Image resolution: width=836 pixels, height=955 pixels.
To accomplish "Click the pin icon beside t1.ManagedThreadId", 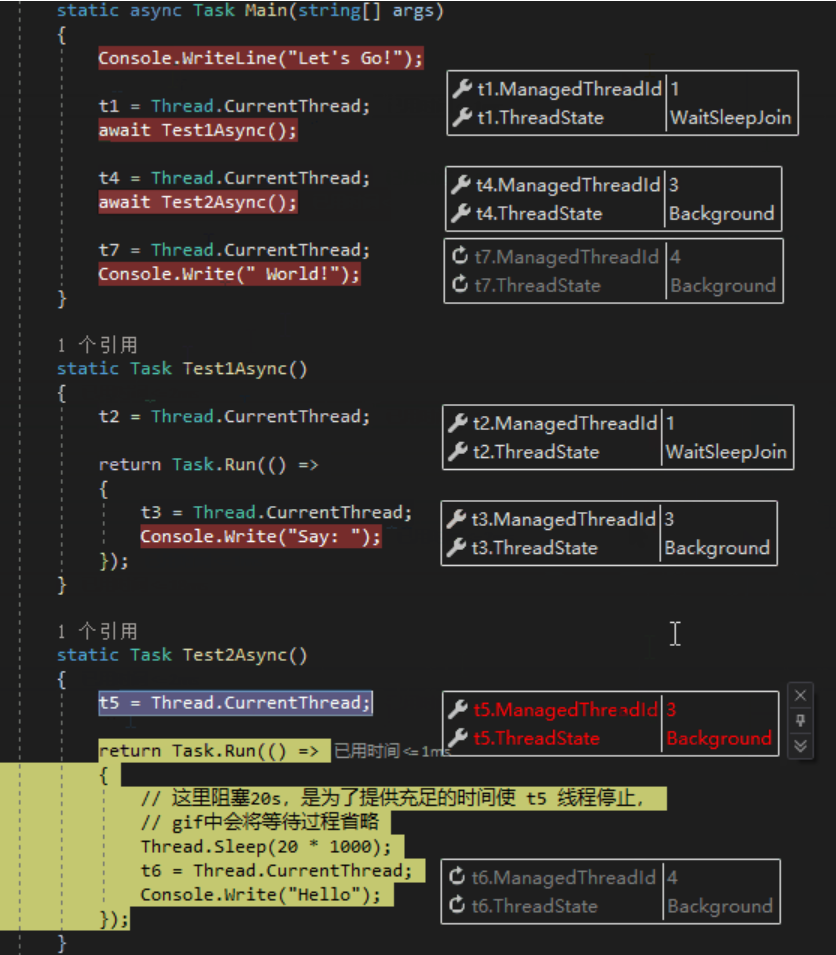I will click(x=462, y=89).
